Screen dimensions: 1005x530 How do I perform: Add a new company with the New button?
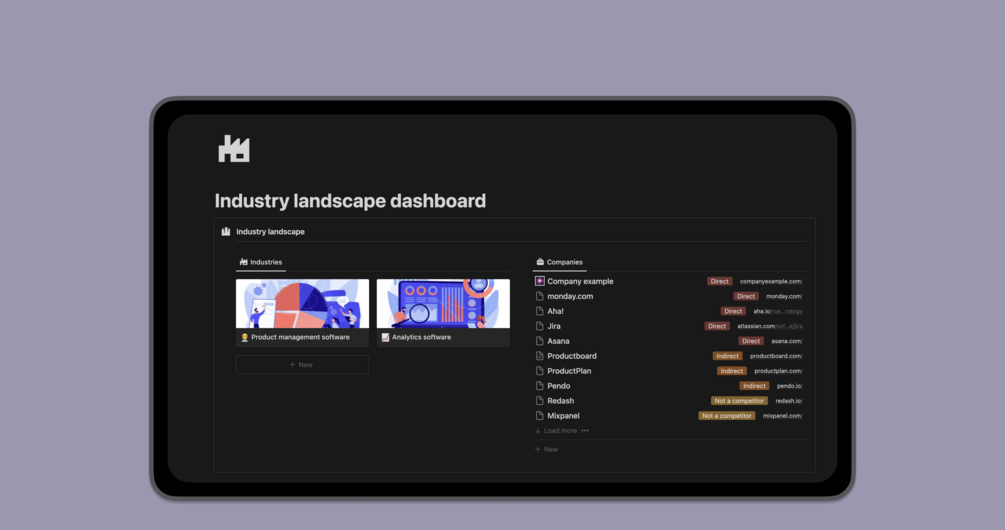547,449
